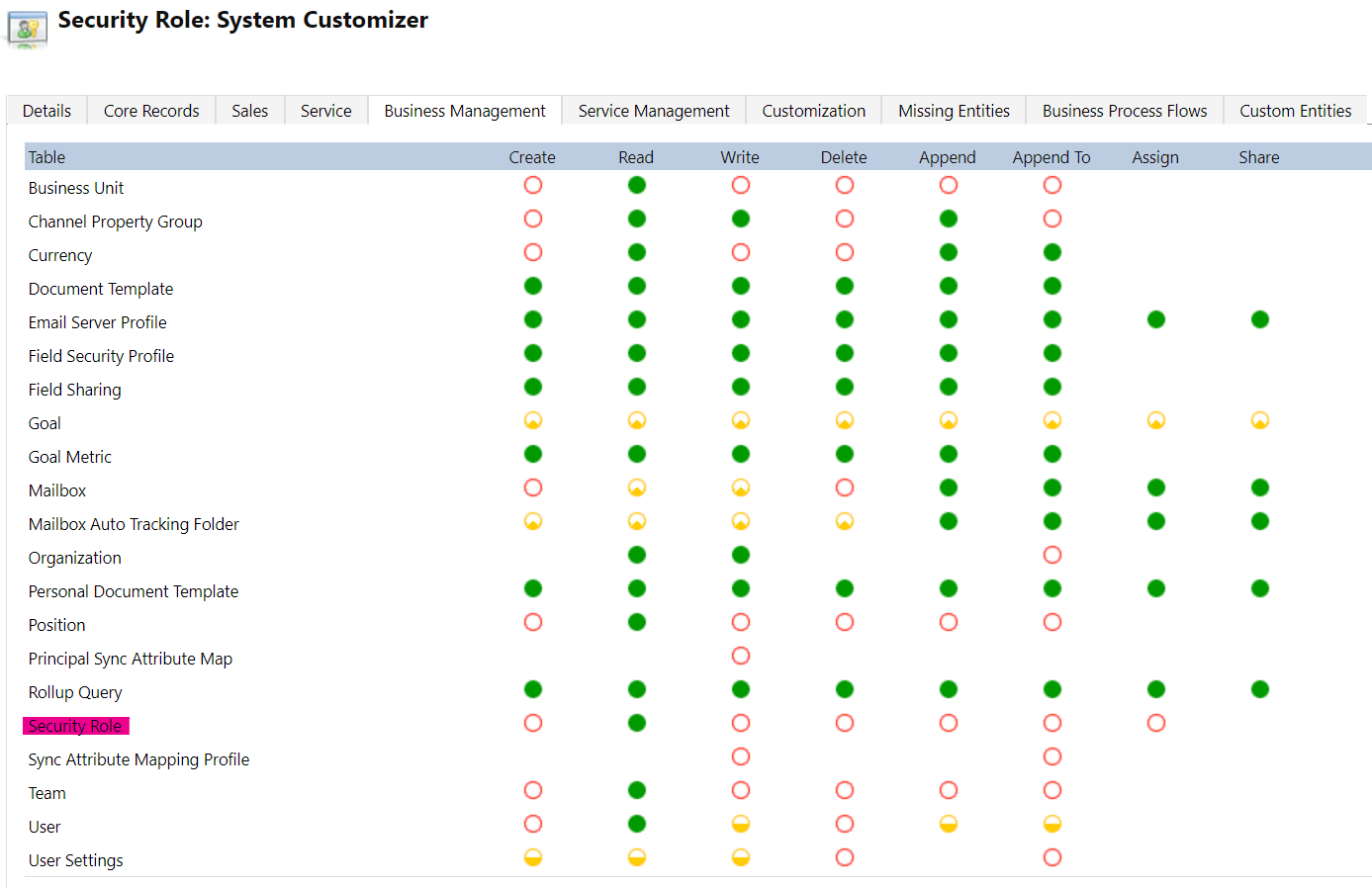Toggle Write permission for User Settings
Screen dimensions: 1372x888
740,857
